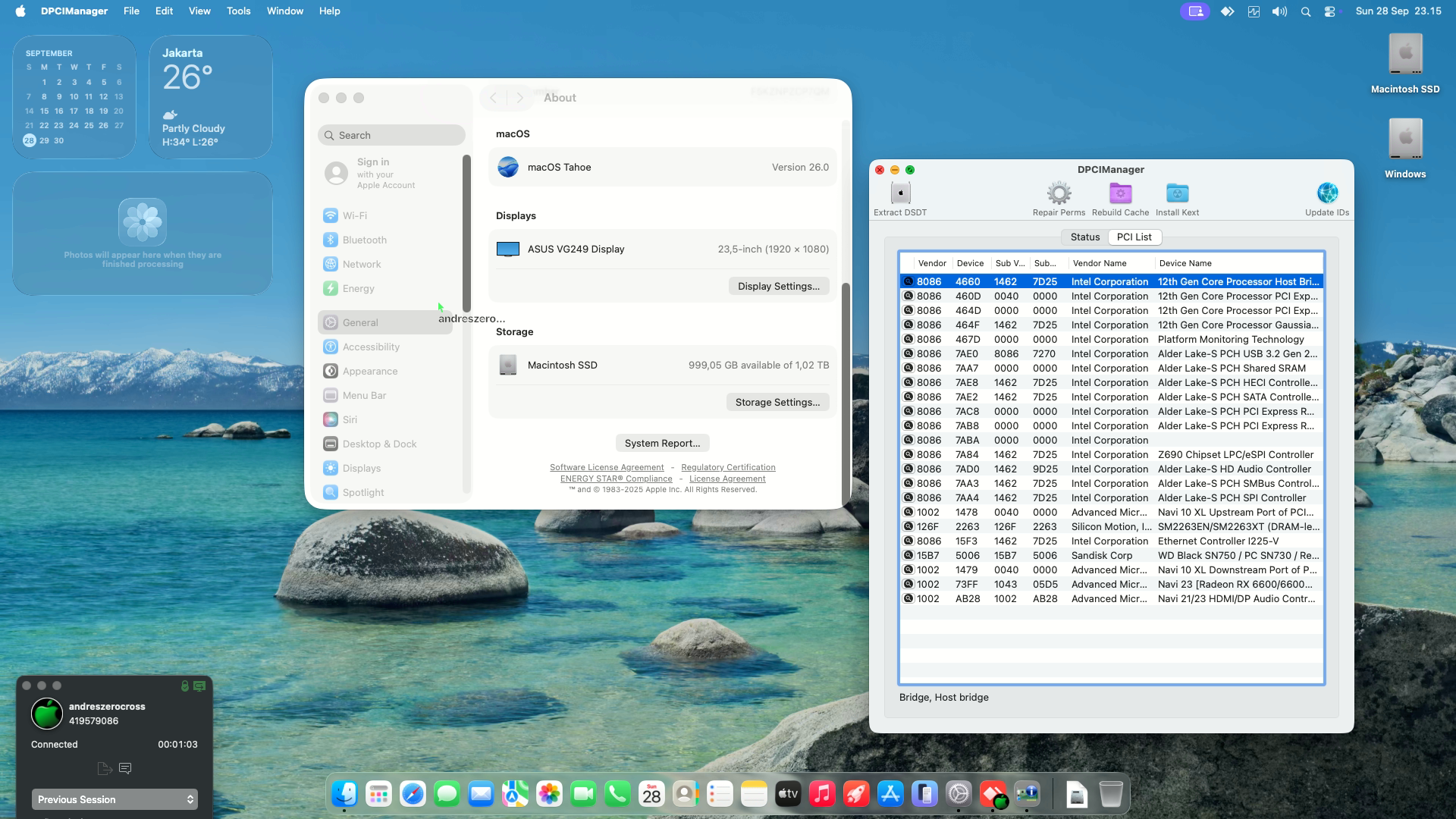Open Trash in the Dock

pos(1110,794)
